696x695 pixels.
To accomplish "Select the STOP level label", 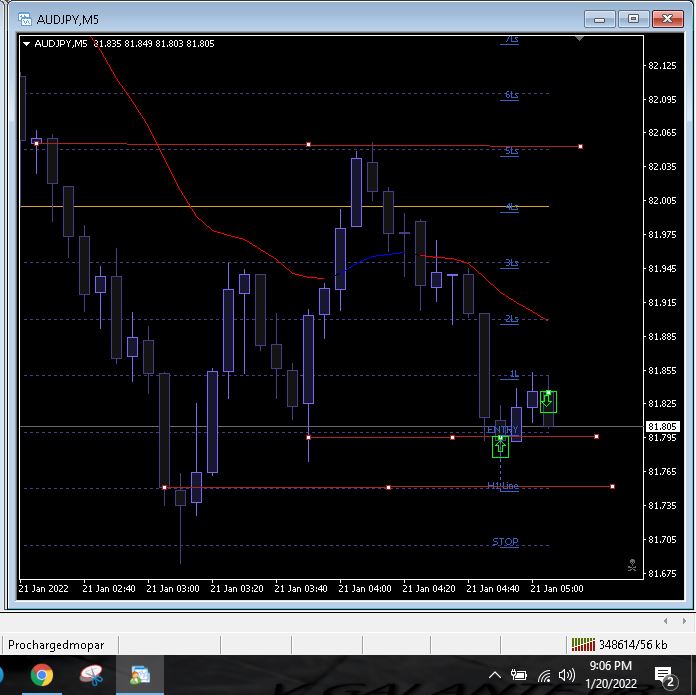I will click(x=505, y=542).
